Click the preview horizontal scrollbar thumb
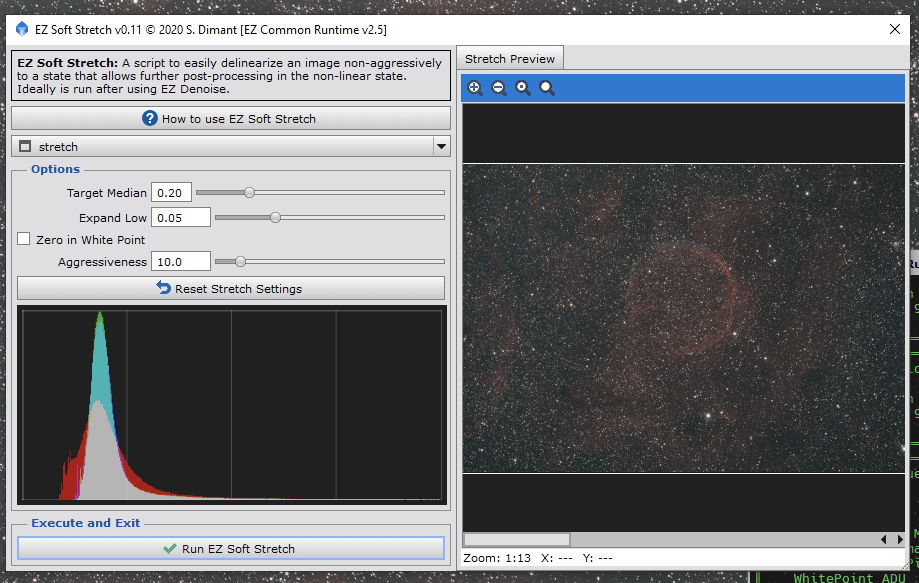The width and height of the screenshot is (919, 583). pyautogui.click(x=516, y=539)
